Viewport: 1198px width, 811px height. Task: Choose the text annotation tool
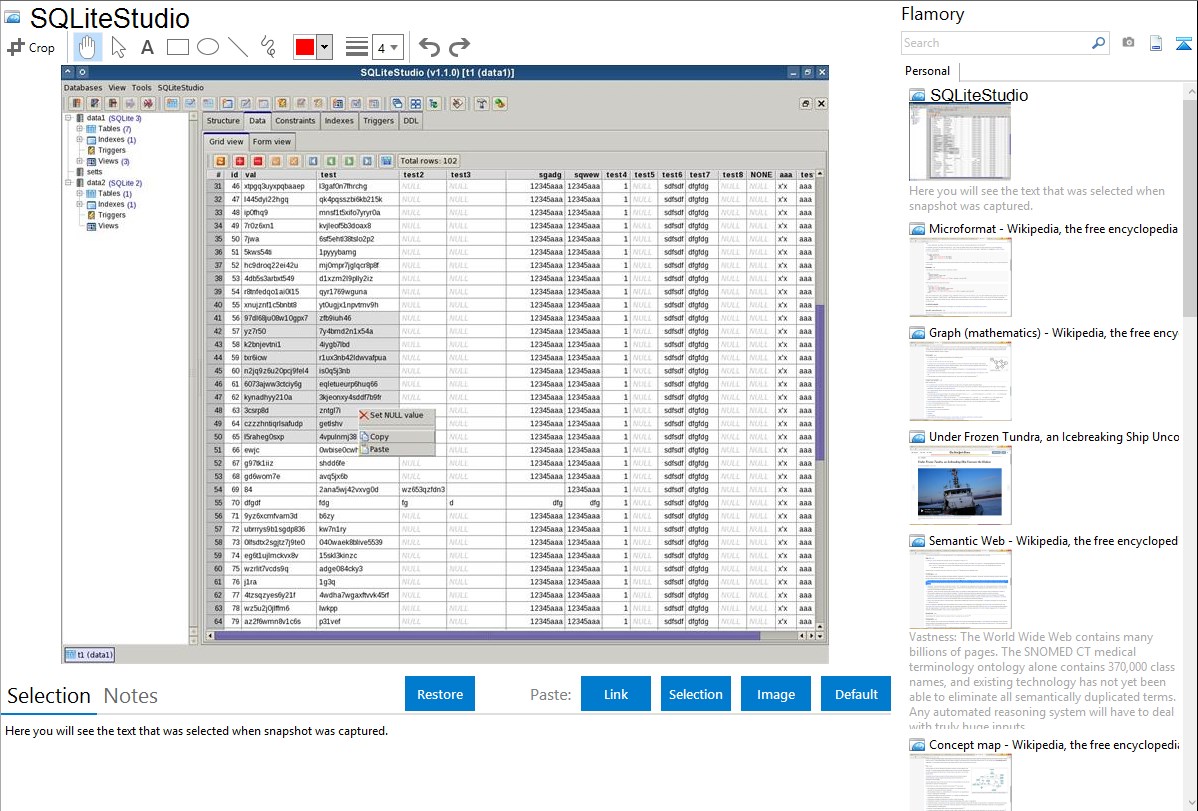coord(147,47)
